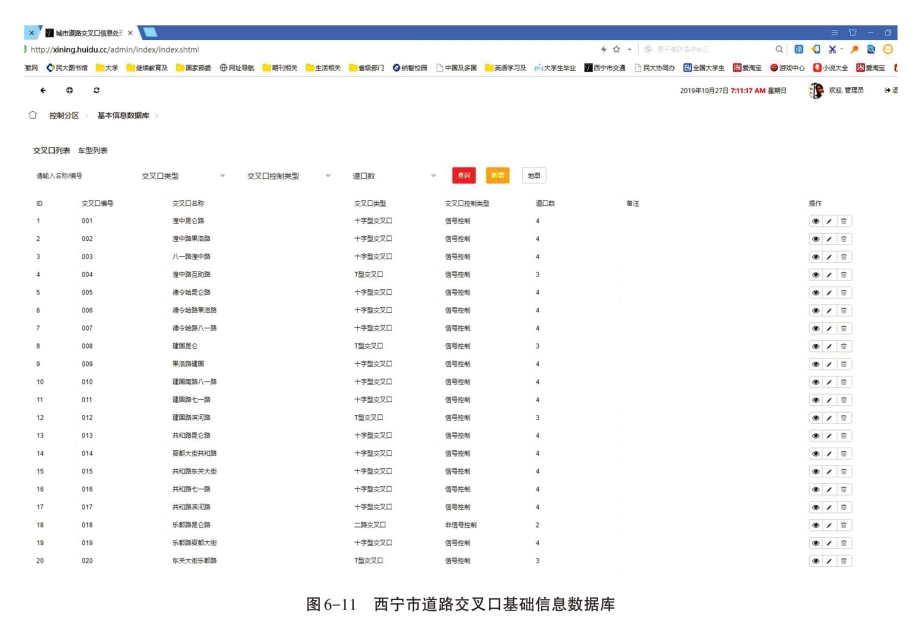
Task: Click the magnifier search icon in browser bar
Action: click(x=779, y=49)
